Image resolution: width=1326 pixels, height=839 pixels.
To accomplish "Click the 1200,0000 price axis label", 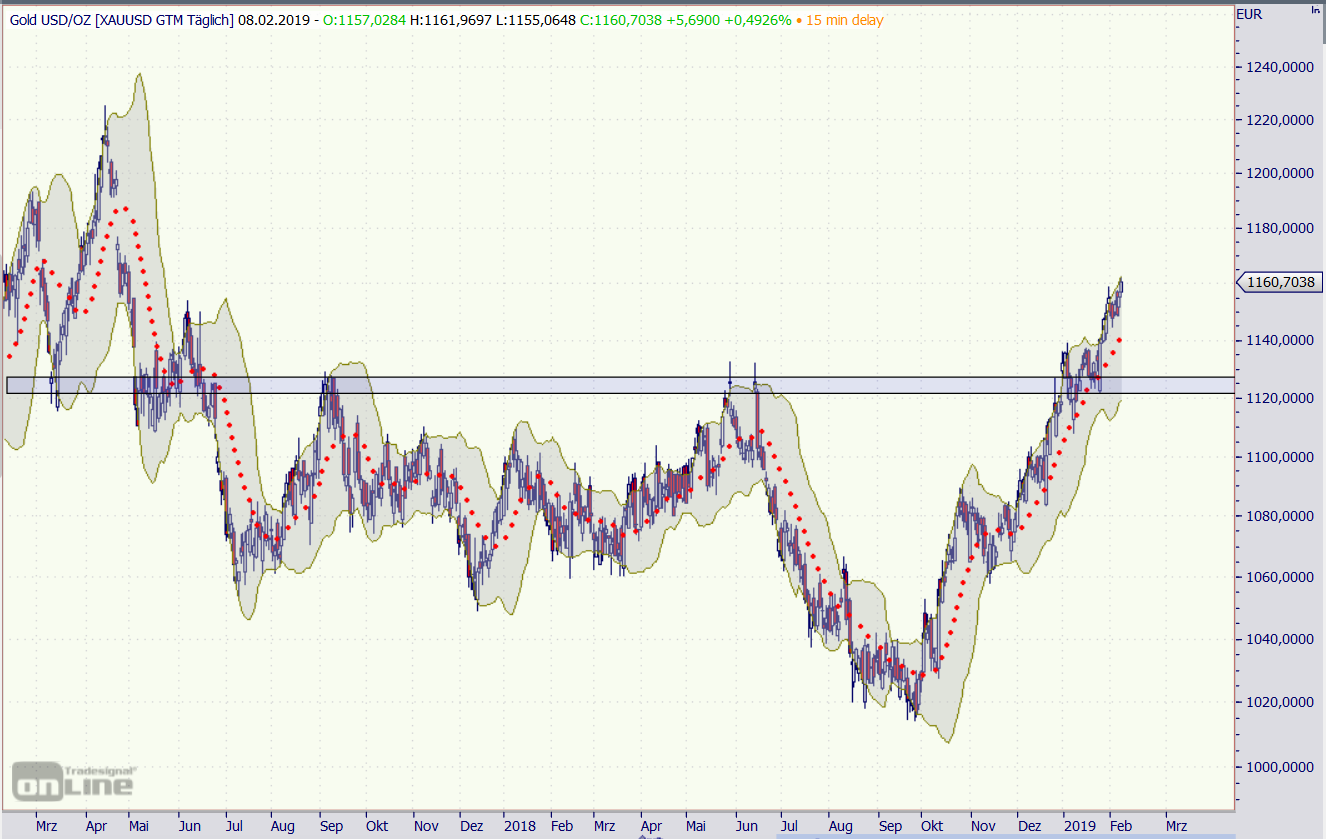I will point(1280,173).
